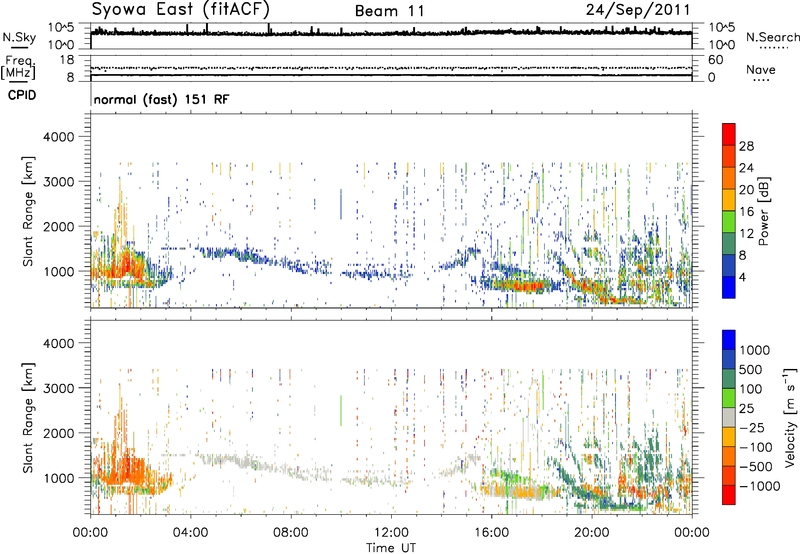Image resolution: width=800 pixels, height=554 pixels.
Task: Click the '4000' tick on the velocity panel
Action: tap(58, 343)
